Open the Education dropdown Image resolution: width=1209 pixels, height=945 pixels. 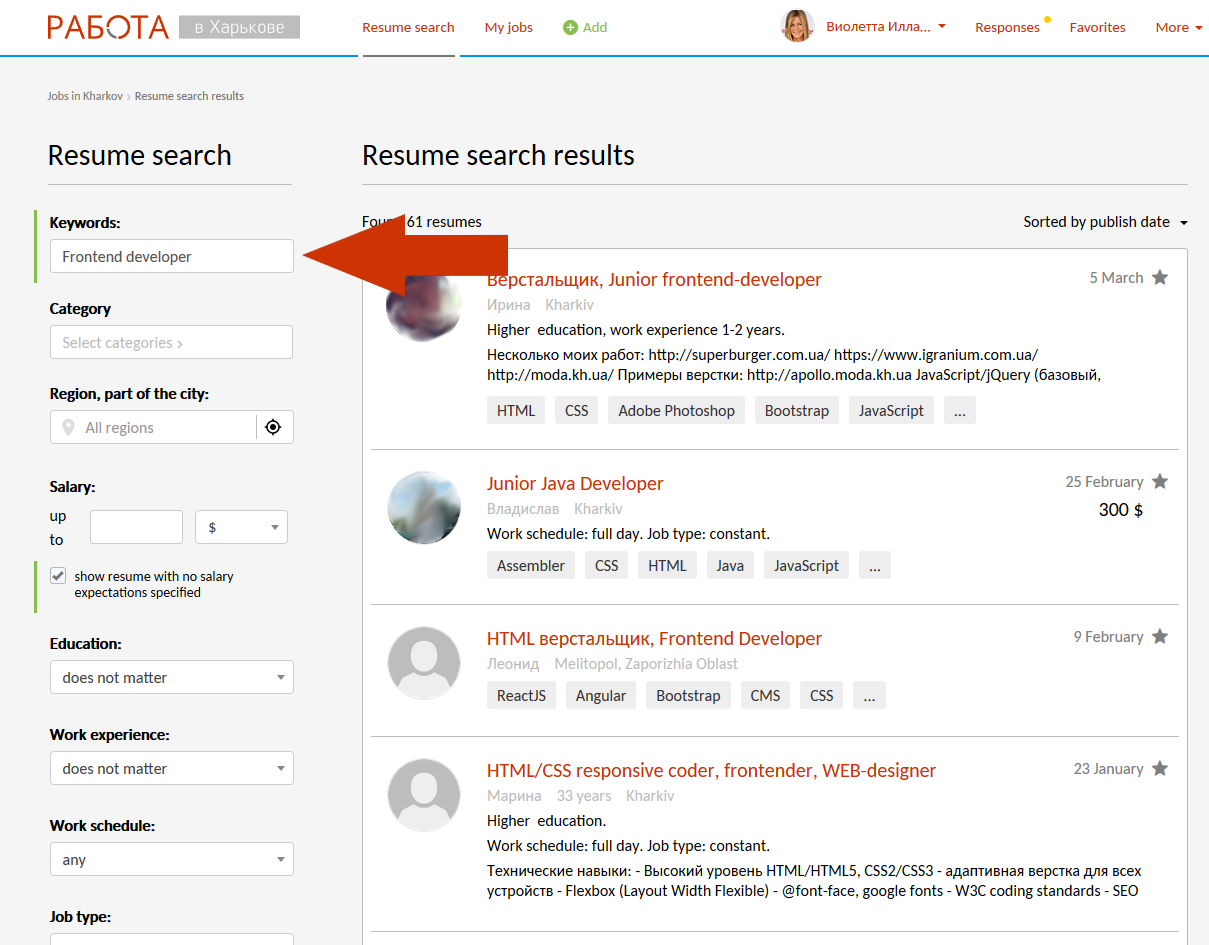click(x=171, y=678)
